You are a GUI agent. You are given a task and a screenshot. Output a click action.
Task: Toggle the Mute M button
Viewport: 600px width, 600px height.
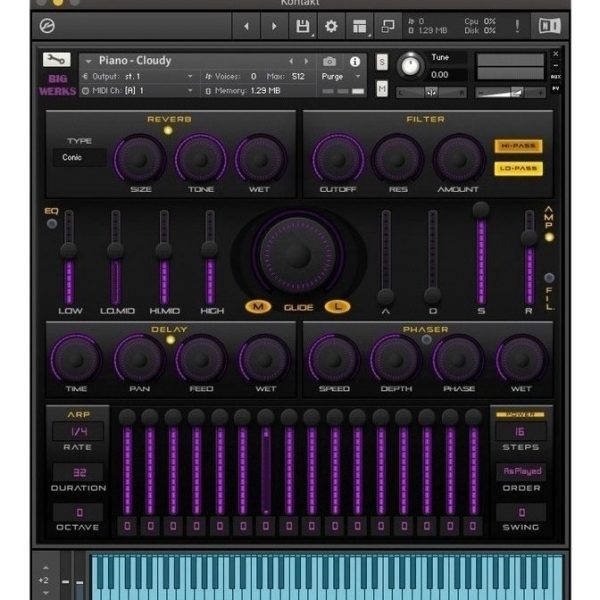pyautogui.click(x=382, y=89)
